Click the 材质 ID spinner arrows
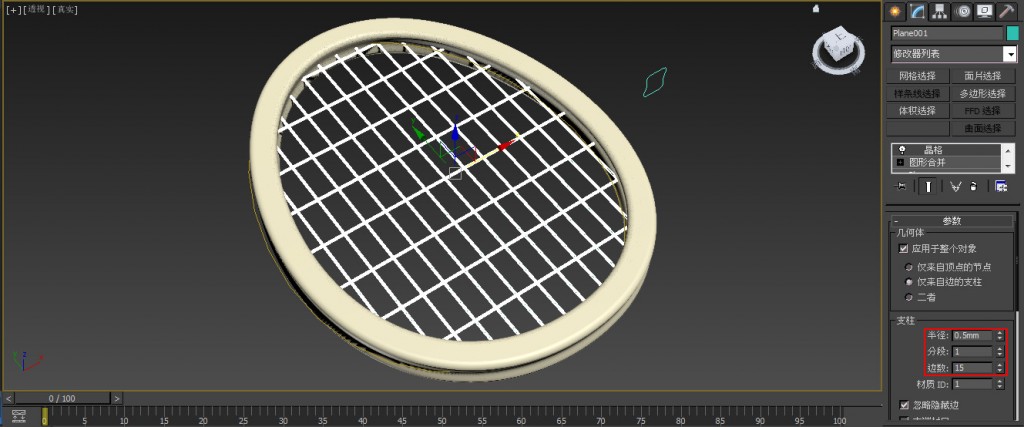This screenshot has height=427, width=1024. pyautogui.click(x=1000, y=384)
